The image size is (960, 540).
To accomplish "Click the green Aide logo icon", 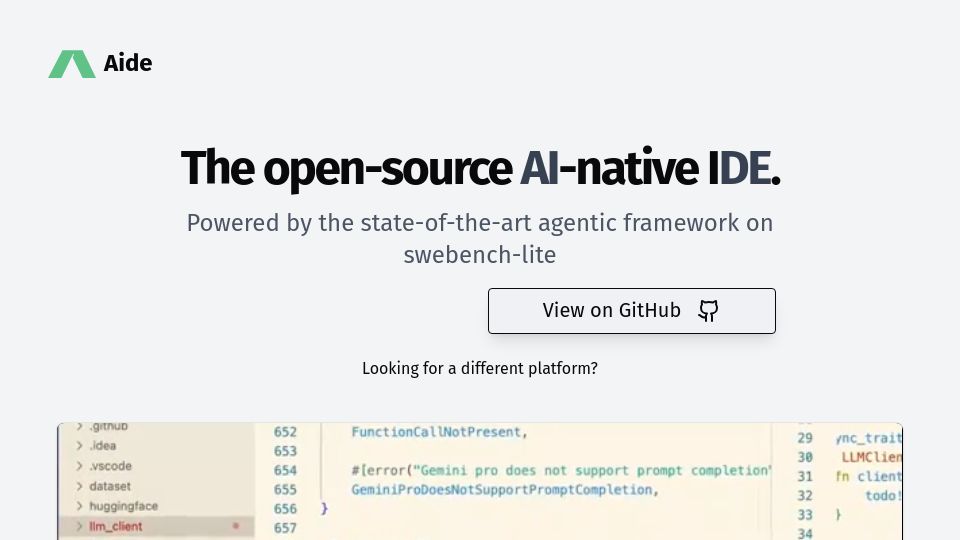I will coord(72,64).
